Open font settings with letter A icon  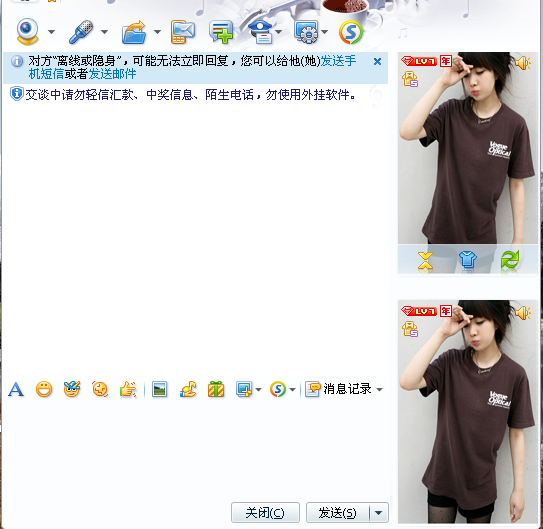coord(16,389)
